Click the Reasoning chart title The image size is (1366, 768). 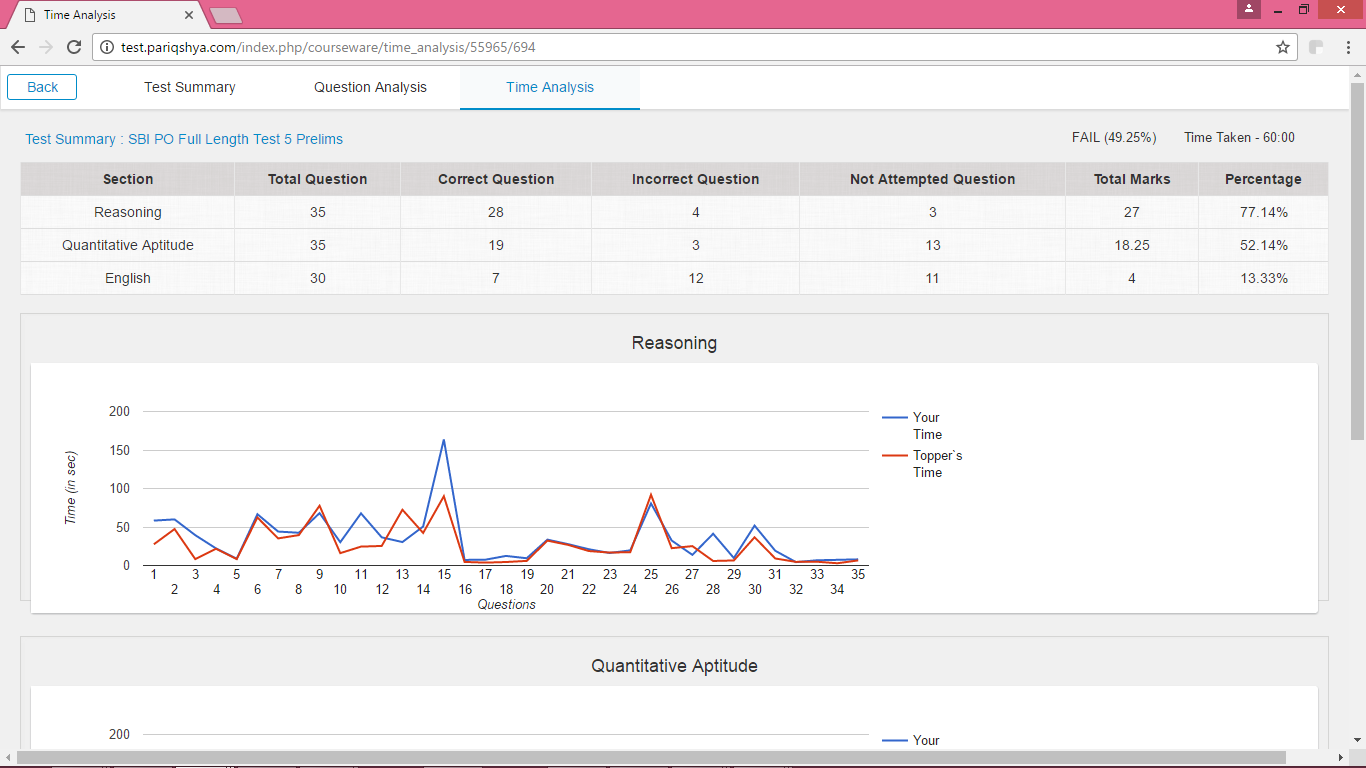click(x=674, y=343)
